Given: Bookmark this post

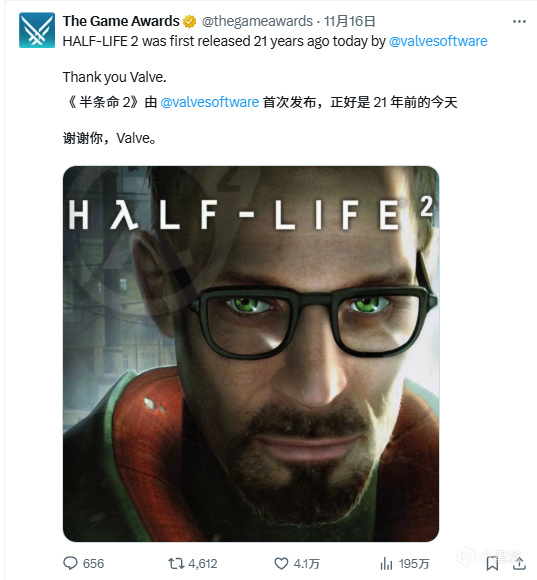Looking at the screenshot, I should [492, 563].
